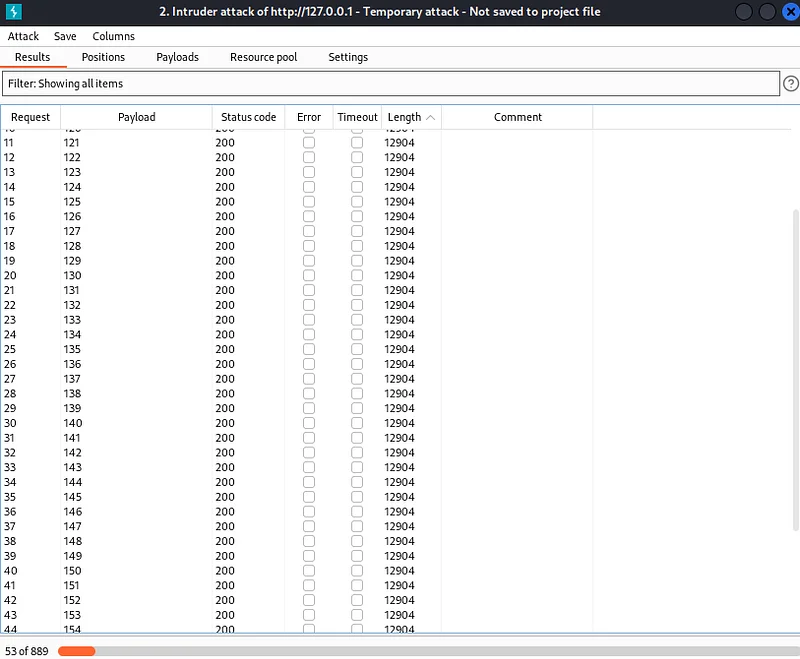The width and height of the screenshot is (800, 659).
Task: Click the Filter: Showing all items bar
Action: pos(391,84)
